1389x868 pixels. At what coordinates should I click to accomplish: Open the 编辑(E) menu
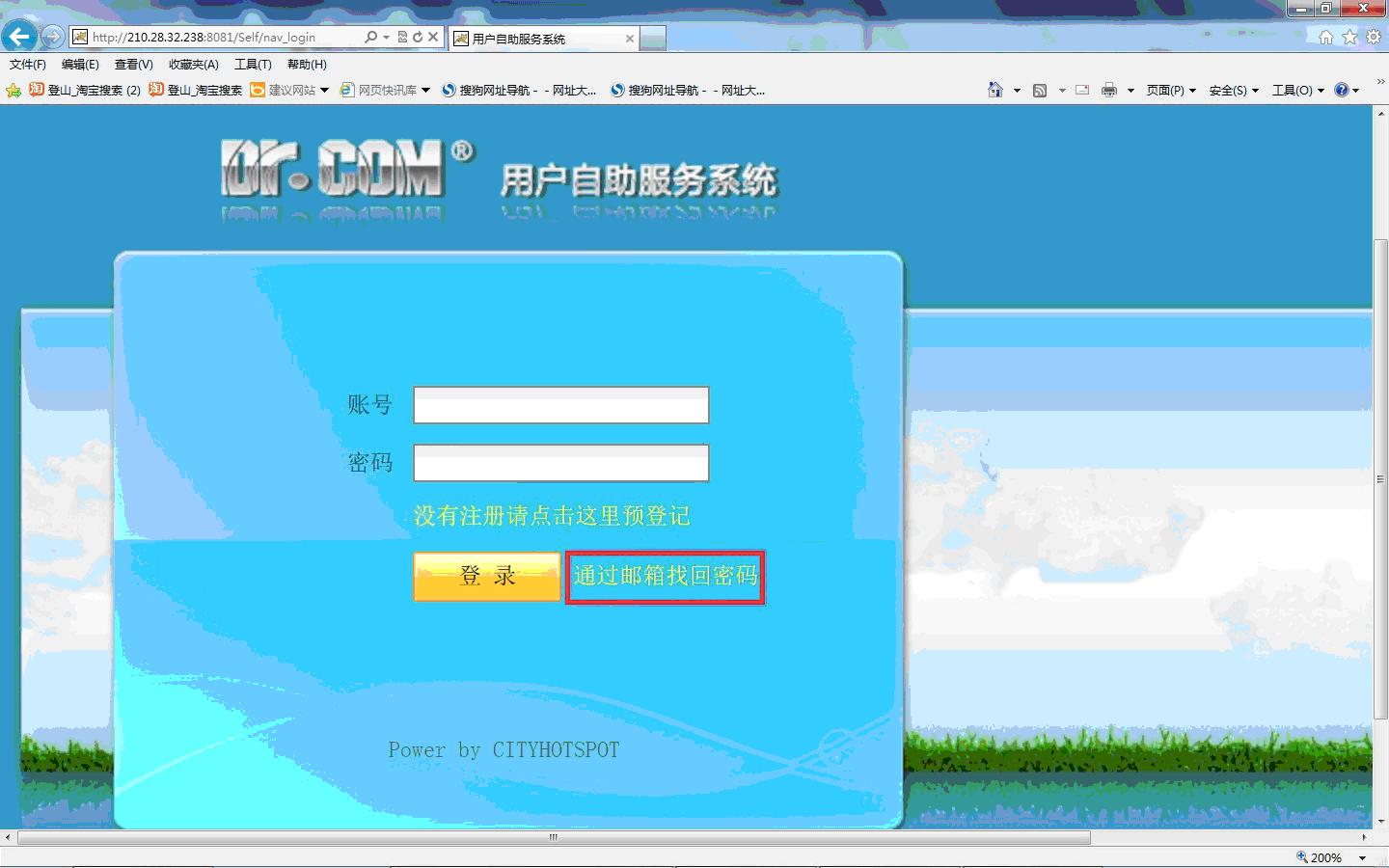pos(80,65)
